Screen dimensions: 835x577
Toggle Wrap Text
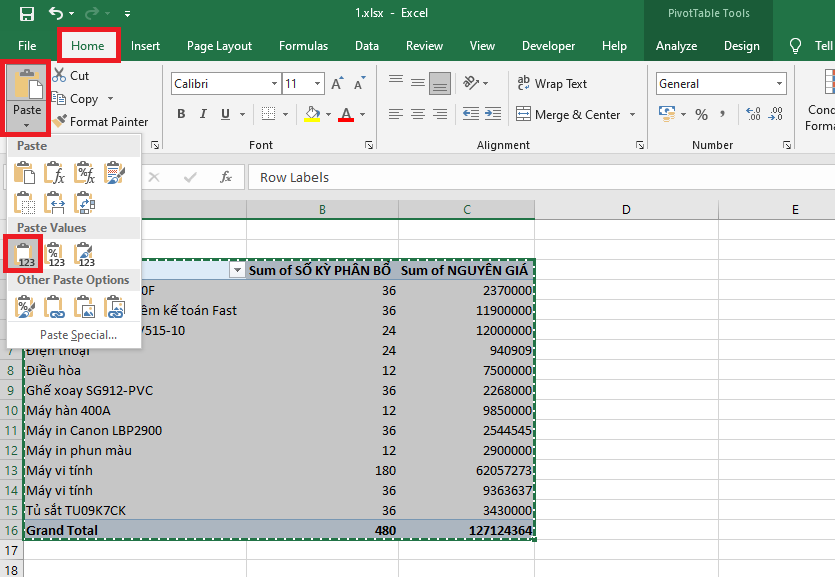click(x=551, y=84)
